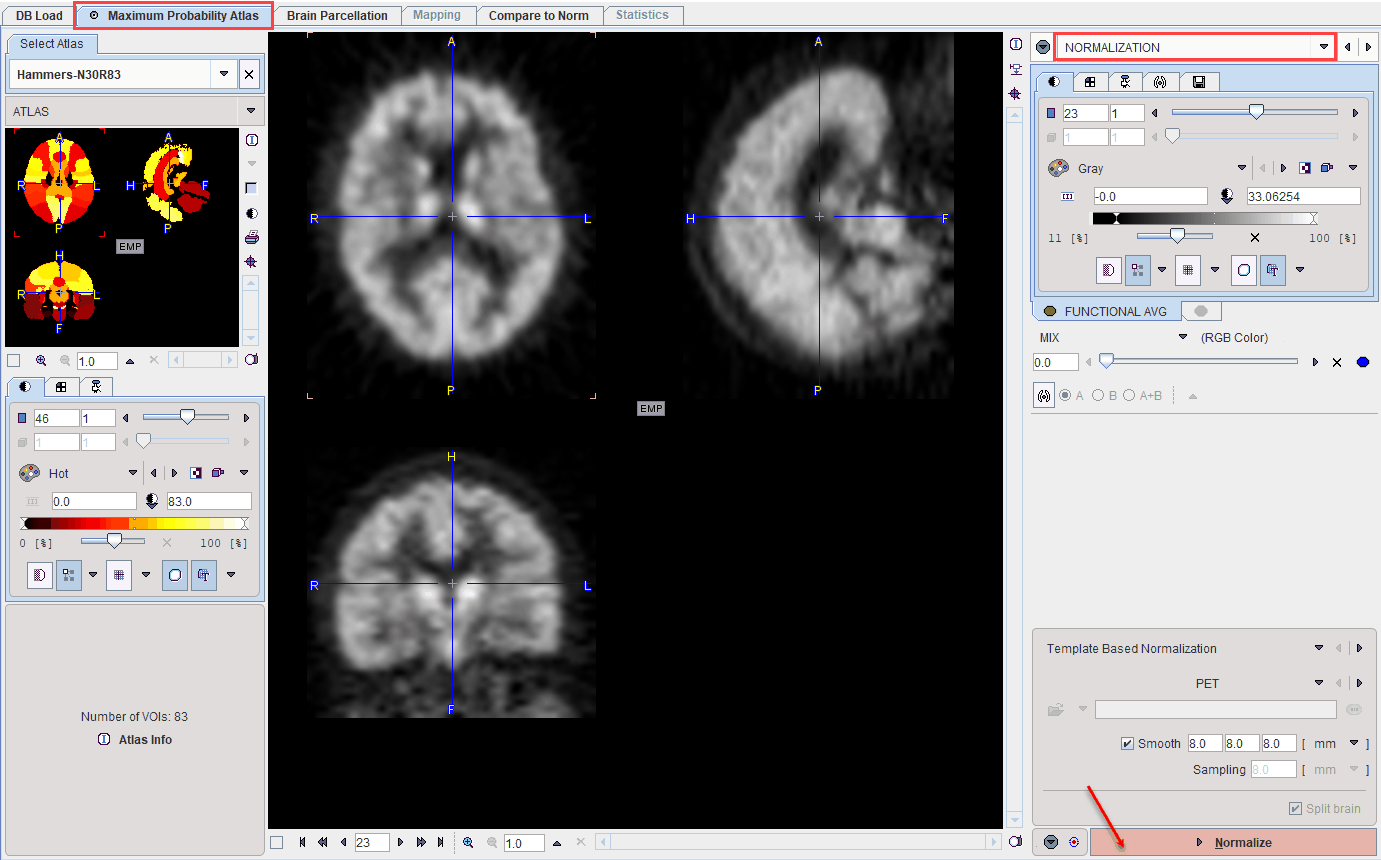Image resolution: width=1381 pixels, height=860 pixels.
Task: Click the crosshair icon in right vertical toolbar
Action: click(1015, 93)
